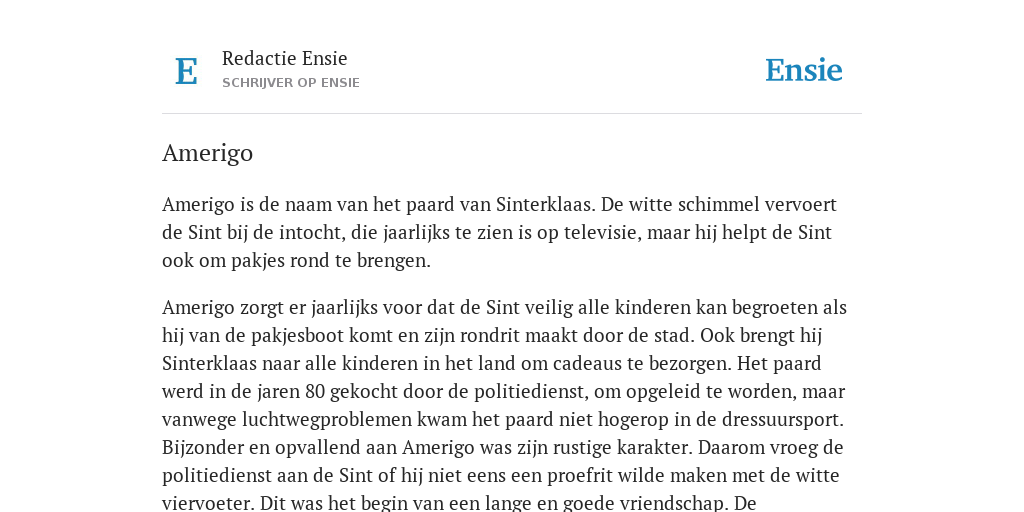Click the word Sinterklaas in the first sentence
Image resolution: width=1024 pixels, height=512 pixels.
[545, 205]
